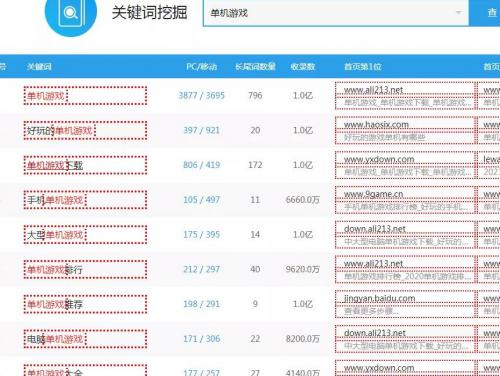Click the 查看更多步骤 page title
The width and height of the screenshot is (500, 376).
(x=371, y=311)
